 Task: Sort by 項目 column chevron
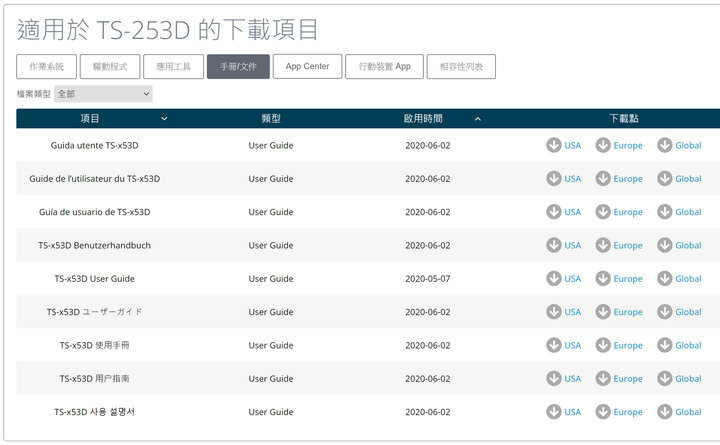[x=164, y=118]
